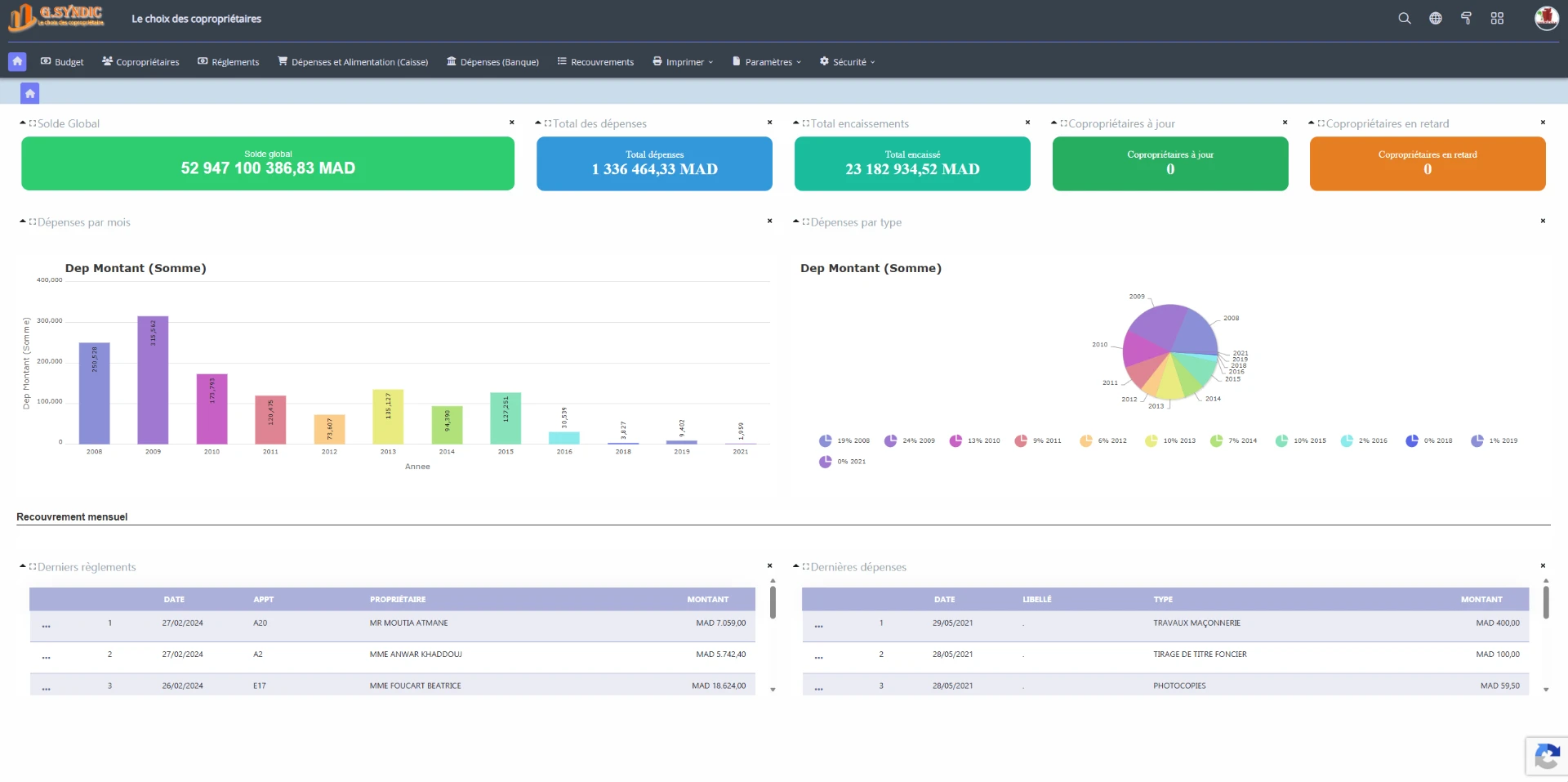Expand the Imprimer dropdown
1568x782 pixels.
pyautogui.click(x=683, y=61)
